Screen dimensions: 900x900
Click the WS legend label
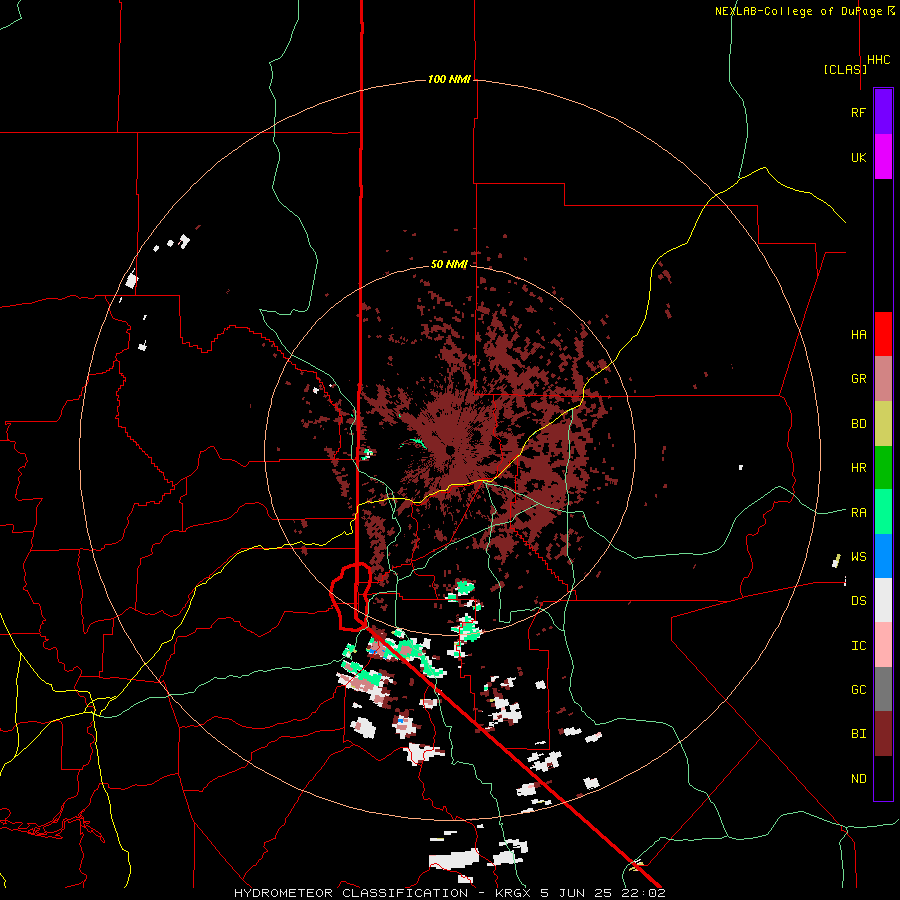858,557
